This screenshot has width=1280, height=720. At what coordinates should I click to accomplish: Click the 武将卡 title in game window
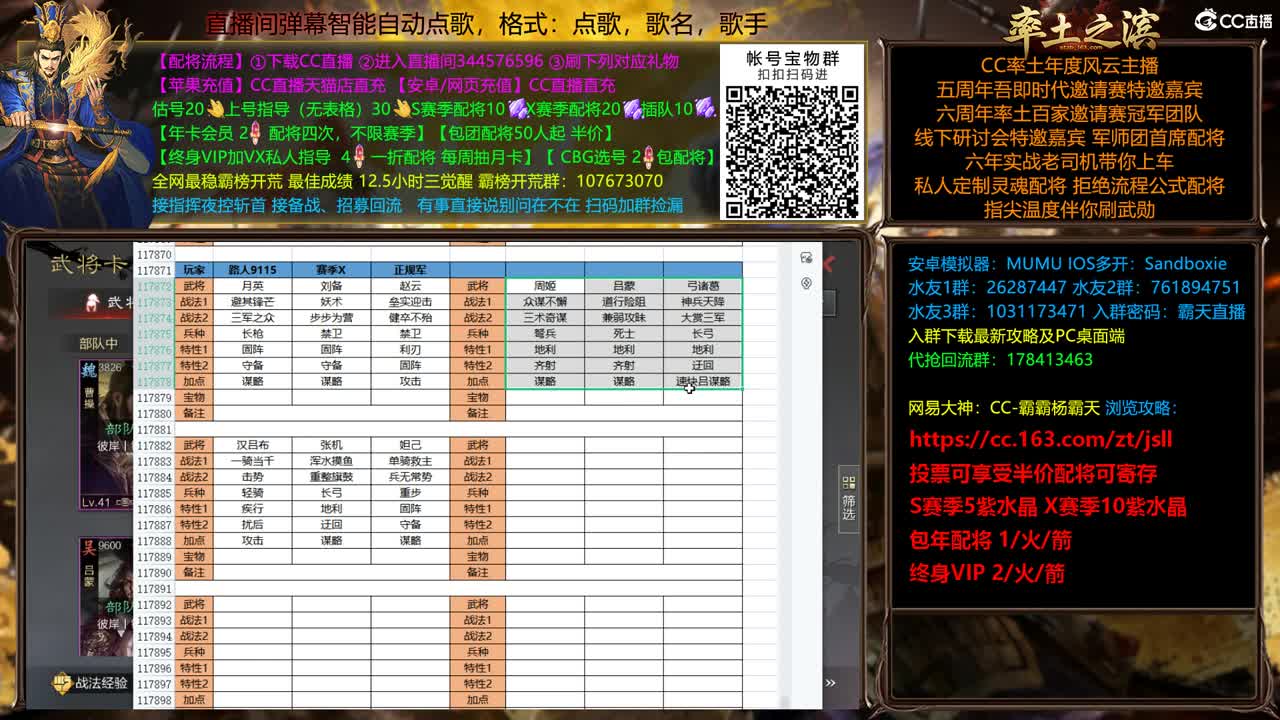[90, 264]
